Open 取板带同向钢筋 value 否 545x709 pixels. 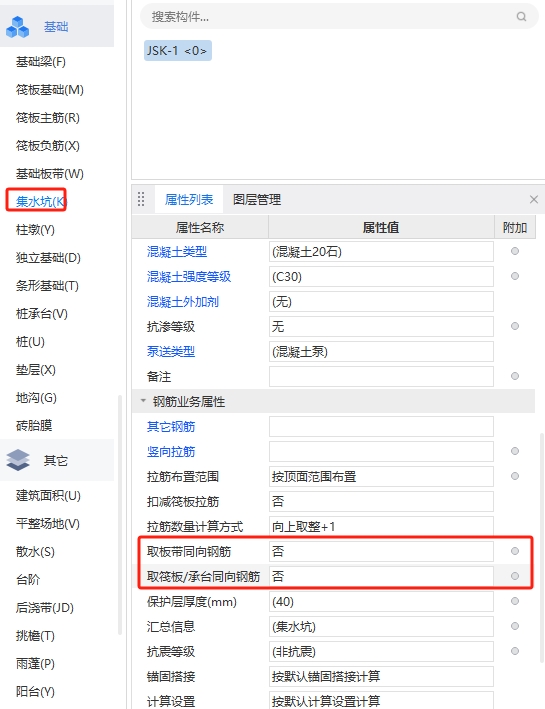coord(381,551)
